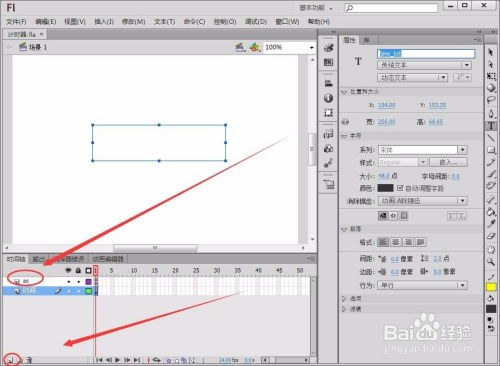The height and width of the screenshot is (366, 500).
Task: Select the Selection arrow tool
Action: click(491, 52)
